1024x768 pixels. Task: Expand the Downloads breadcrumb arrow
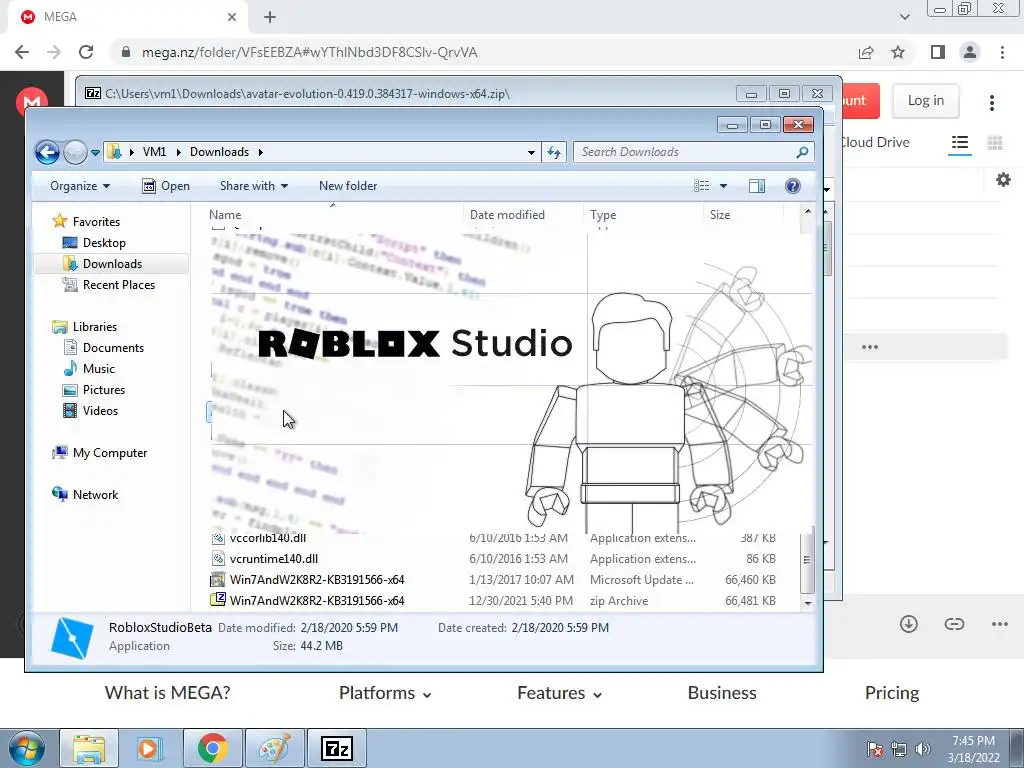click(261, 152)
